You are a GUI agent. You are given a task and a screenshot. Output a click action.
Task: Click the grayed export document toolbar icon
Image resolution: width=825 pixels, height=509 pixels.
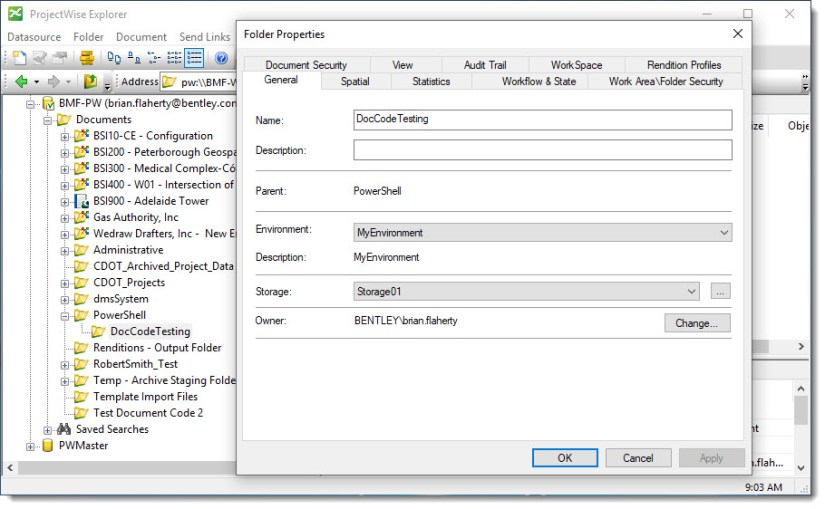[x=60, y=57]
